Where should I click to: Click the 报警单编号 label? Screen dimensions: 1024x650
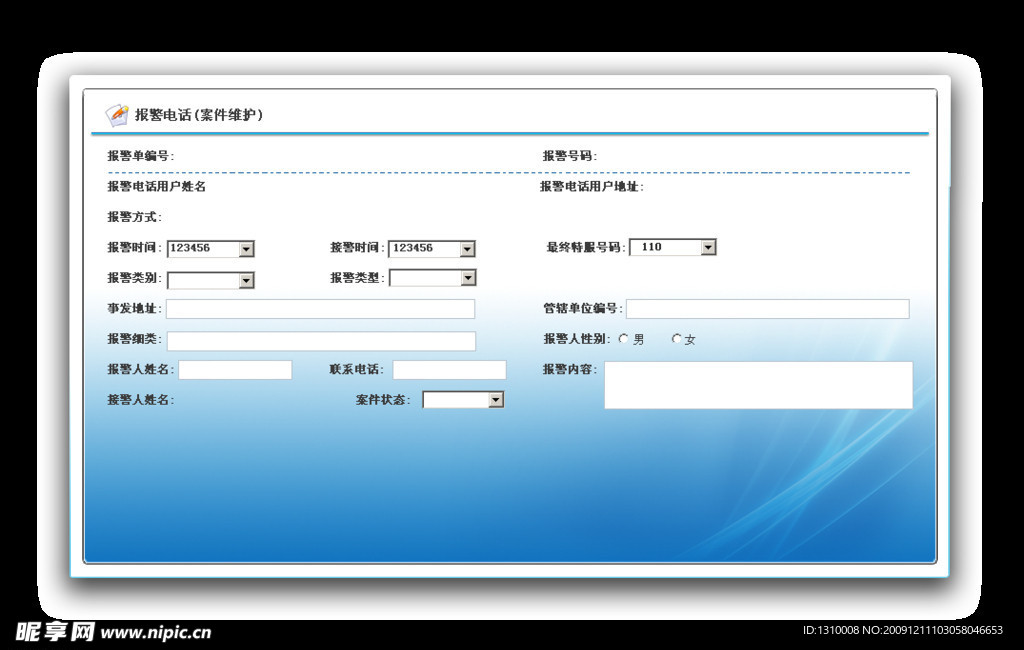click(x=140, y=156)
